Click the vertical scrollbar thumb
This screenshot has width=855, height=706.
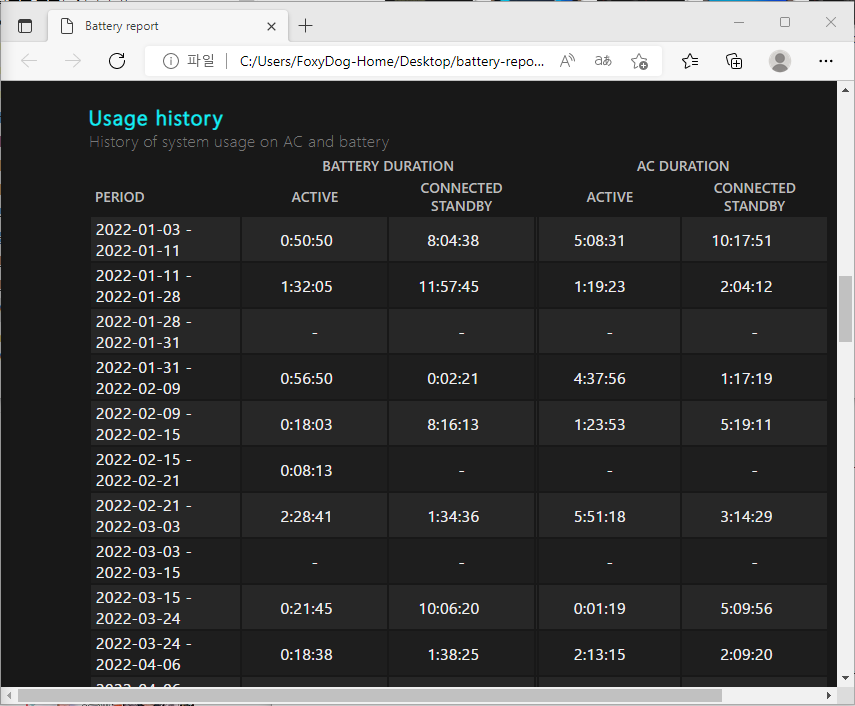[845, 309]
